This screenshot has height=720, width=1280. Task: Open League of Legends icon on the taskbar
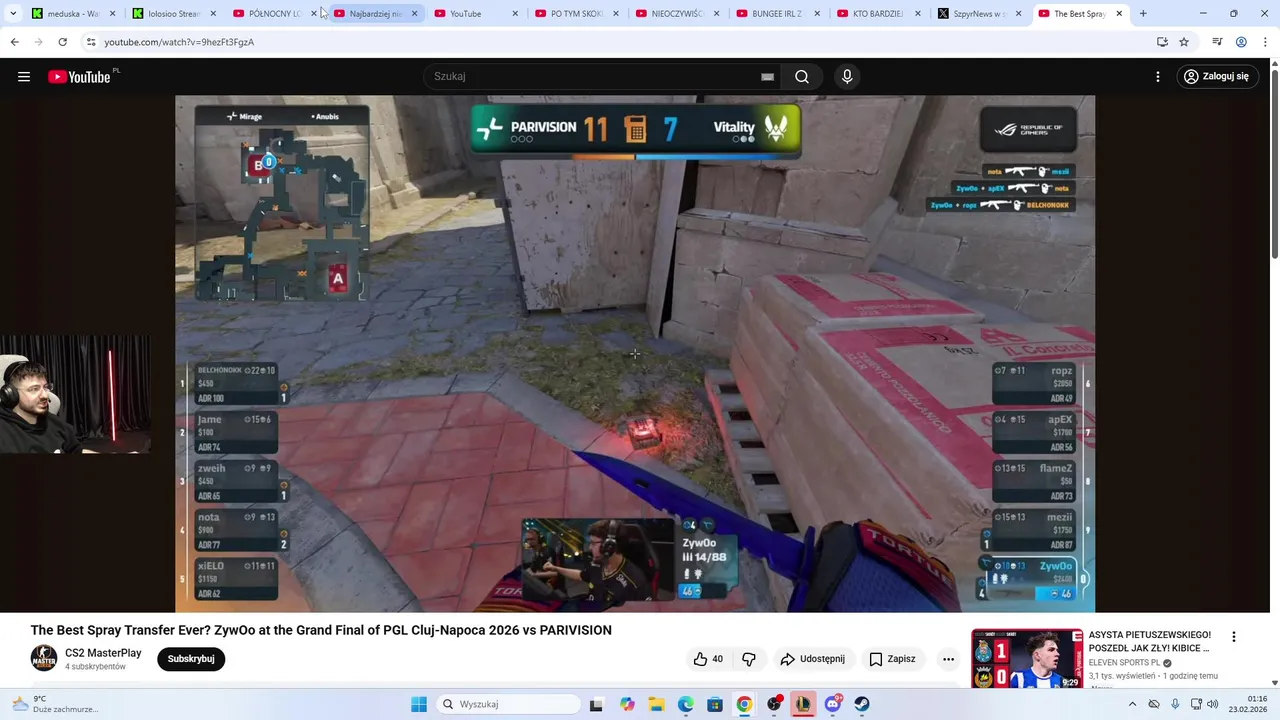pyautogui.click(x=803, y=704)
